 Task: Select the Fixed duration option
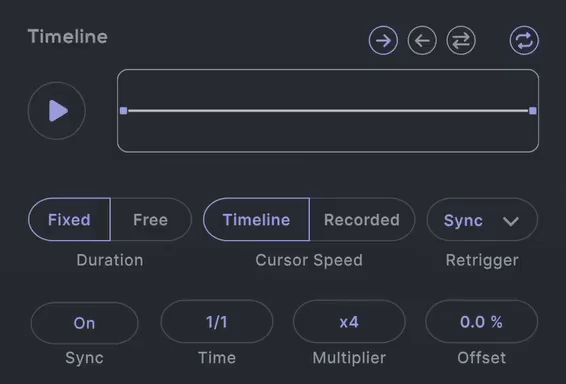click(69, 219)
